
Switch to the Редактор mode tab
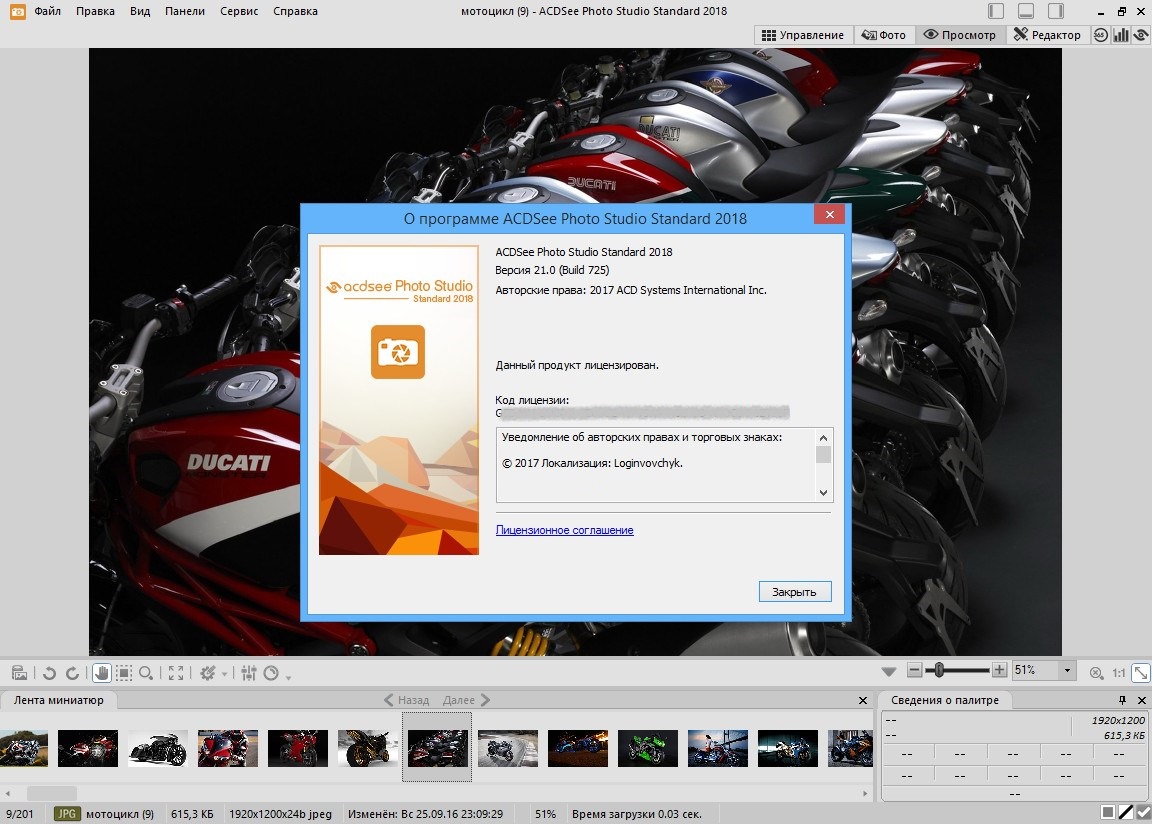tap(1047, 35)
